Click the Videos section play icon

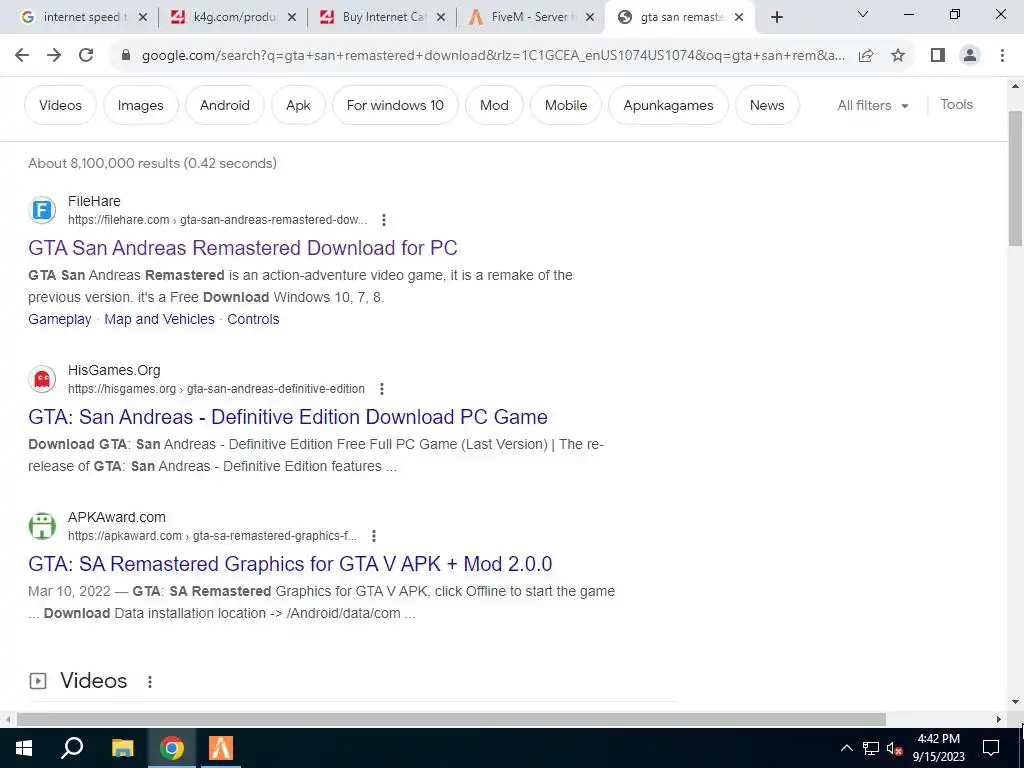(38, 681)
